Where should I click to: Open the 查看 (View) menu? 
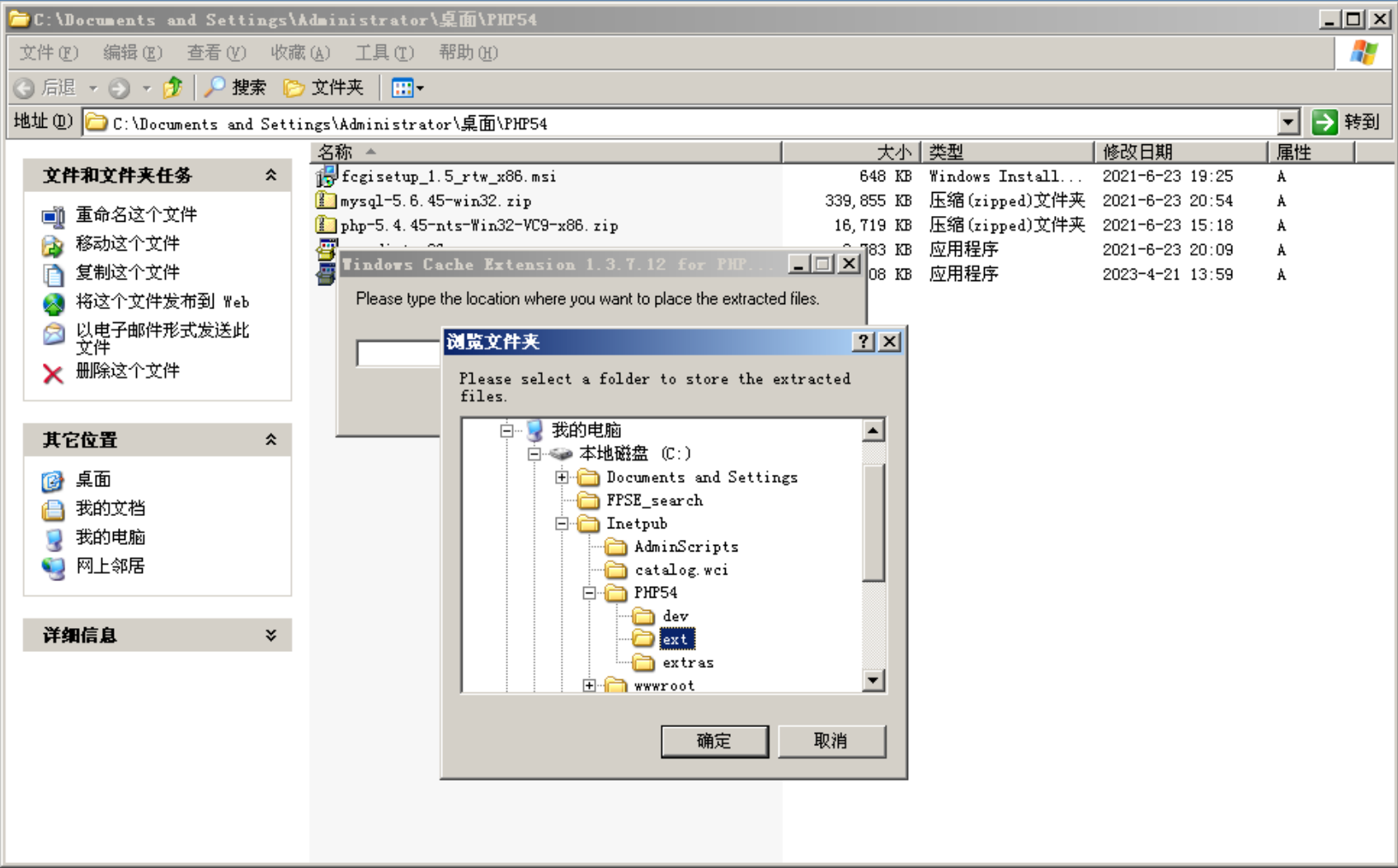[x=216, y=53]
